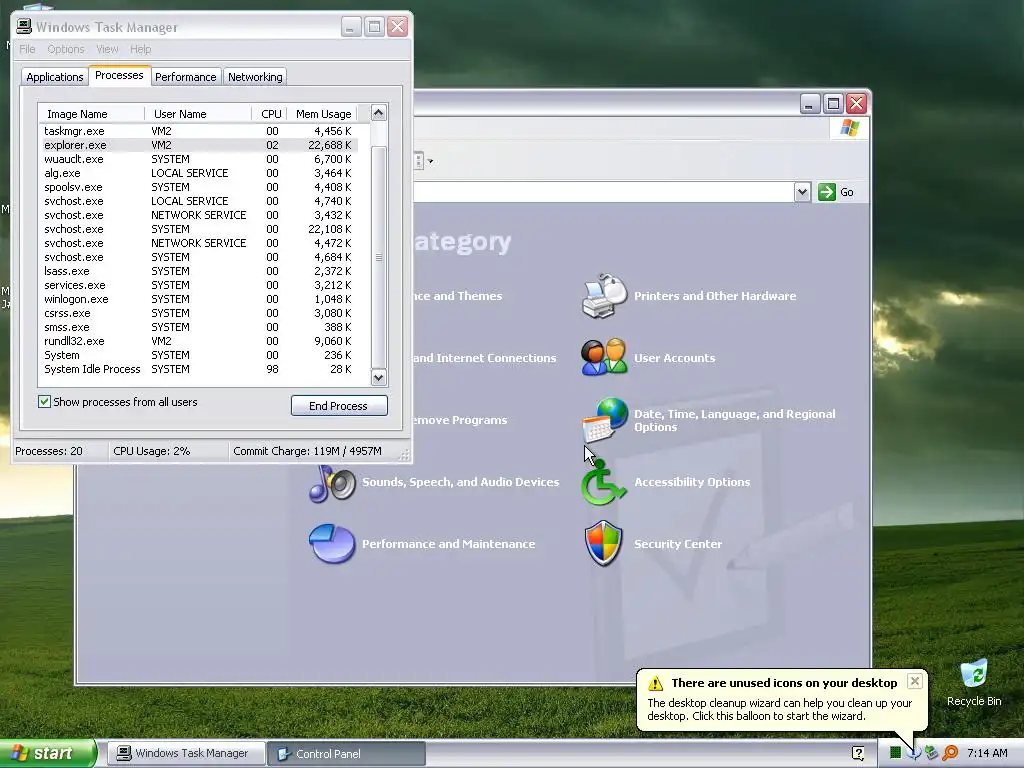Click Control Panel taskbar button
Viewport: 1024px width, 768px height.
click(x=346, y=753)
